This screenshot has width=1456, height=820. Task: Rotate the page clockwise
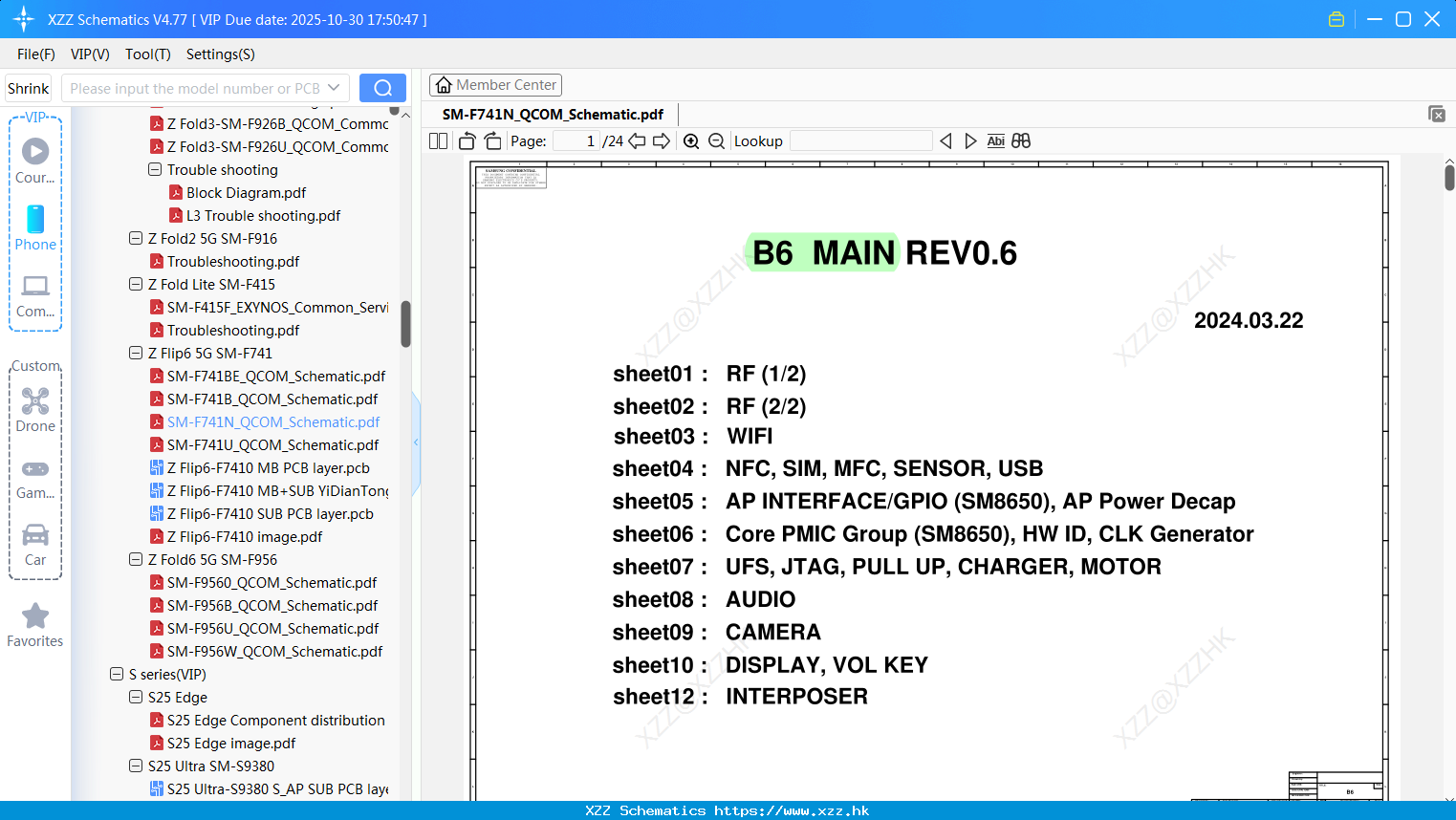point(493,140)
